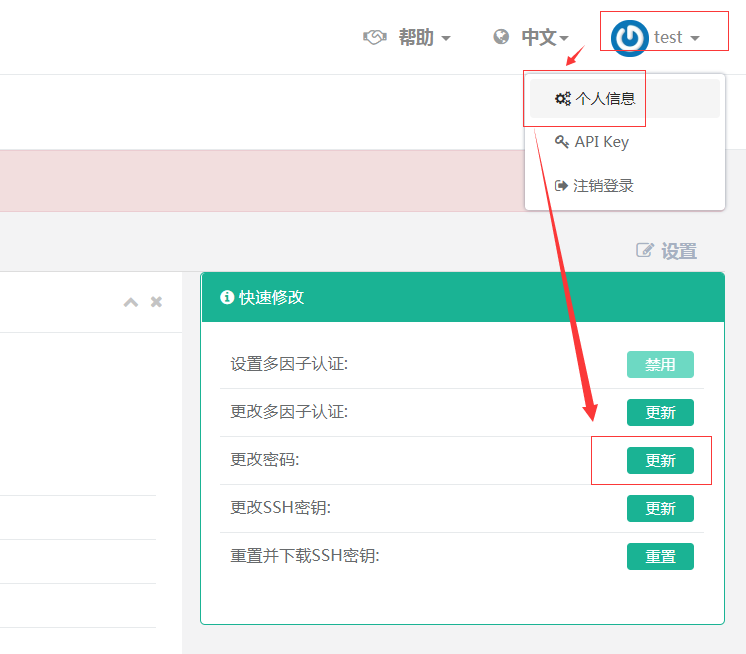Click the 设置多因子认证 label
The width and height of the screenshot is (746, 654).
point(289,364)
